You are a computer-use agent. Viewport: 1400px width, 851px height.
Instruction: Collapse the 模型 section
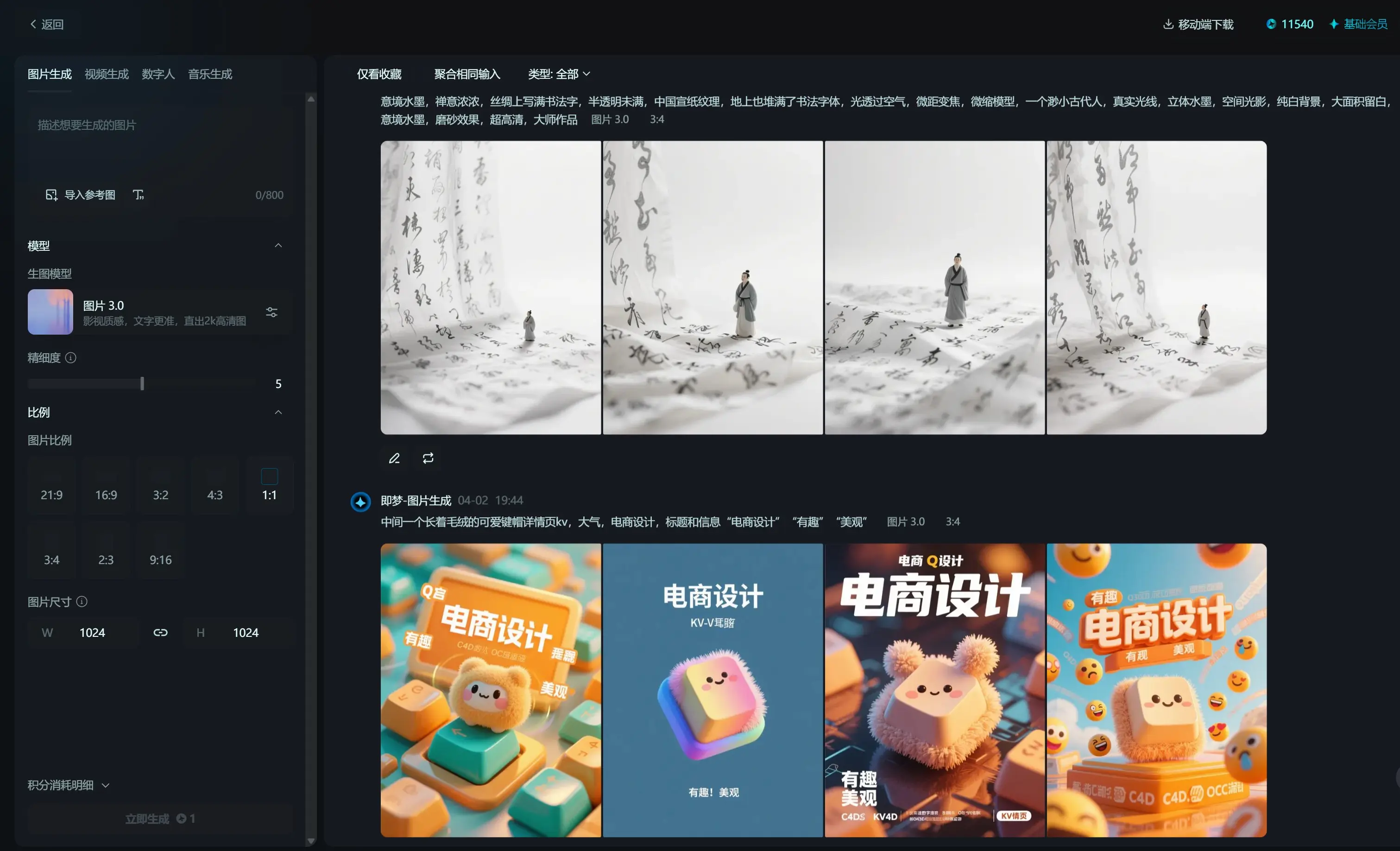pos(278,246)
